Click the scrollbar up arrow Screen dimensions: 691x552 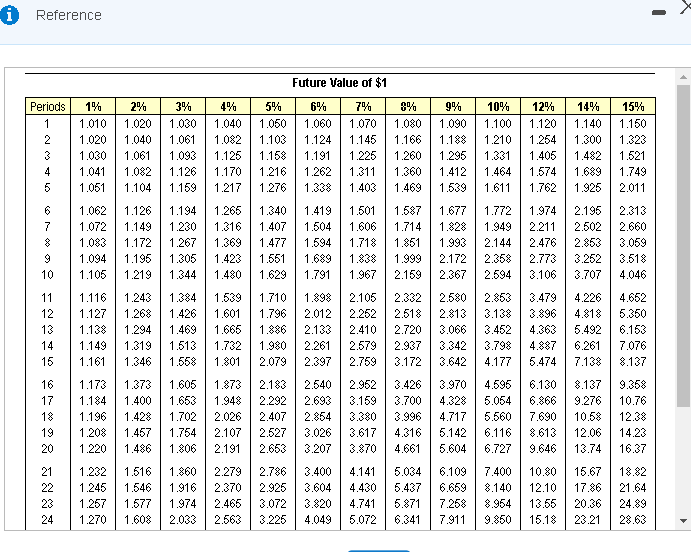point(683,77)
